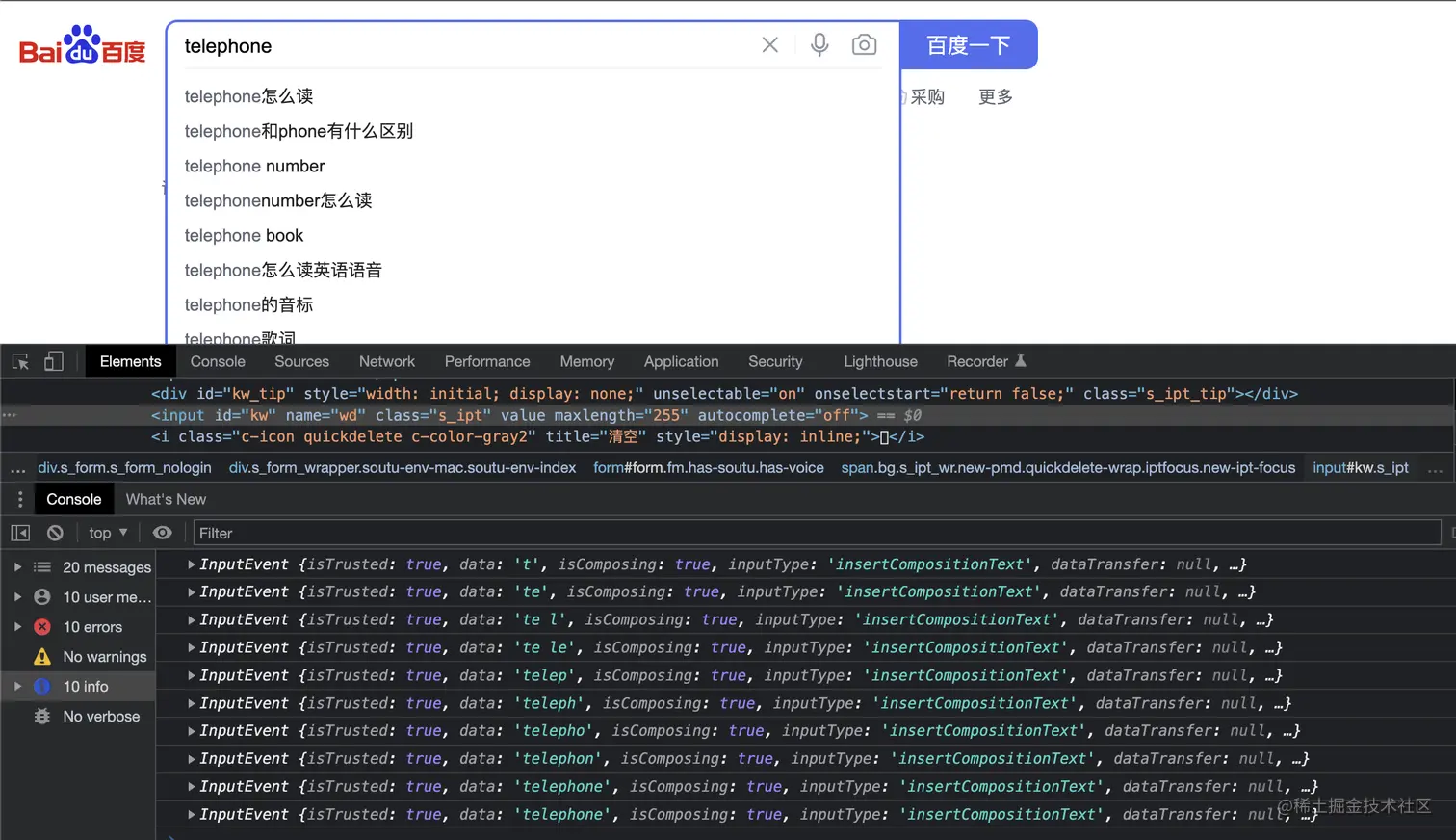
Task: Open the drawer three-dot menu icon
Action: pyautogui.click(x=19, y=499)
